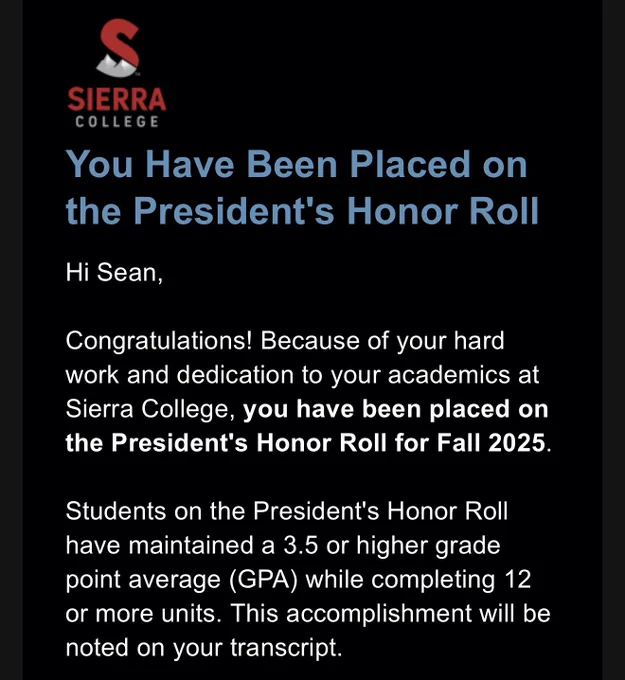This screenshot has width=625, height=680.
Task: Click the '3.5' GPA value
Action: (301, 546)
